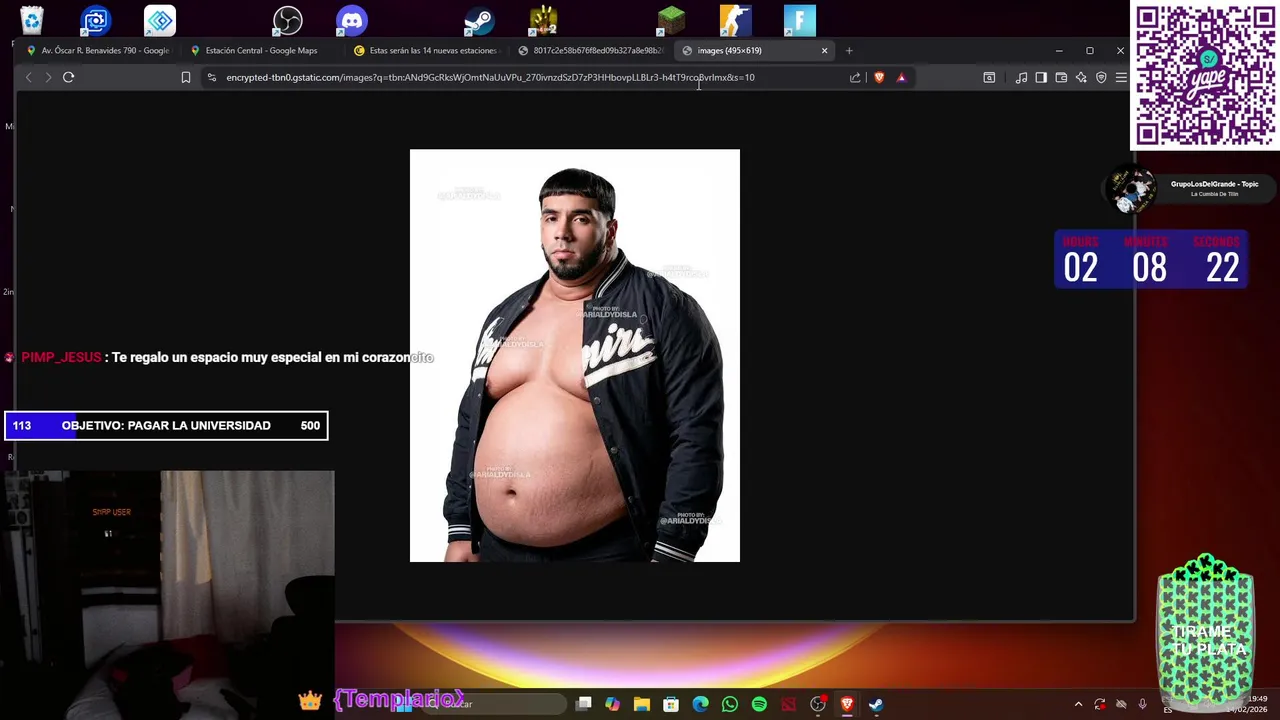This screenshot has width=1280, height=720.
Task: Open the Recycle Bin desktop icon
Action: 32,20
